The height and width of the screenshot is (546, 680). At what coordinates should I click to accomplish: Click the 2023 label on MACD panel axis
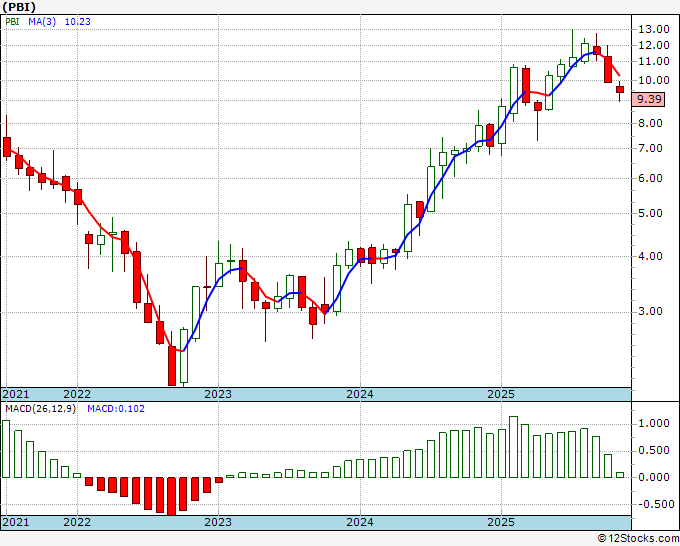point(218,522)
